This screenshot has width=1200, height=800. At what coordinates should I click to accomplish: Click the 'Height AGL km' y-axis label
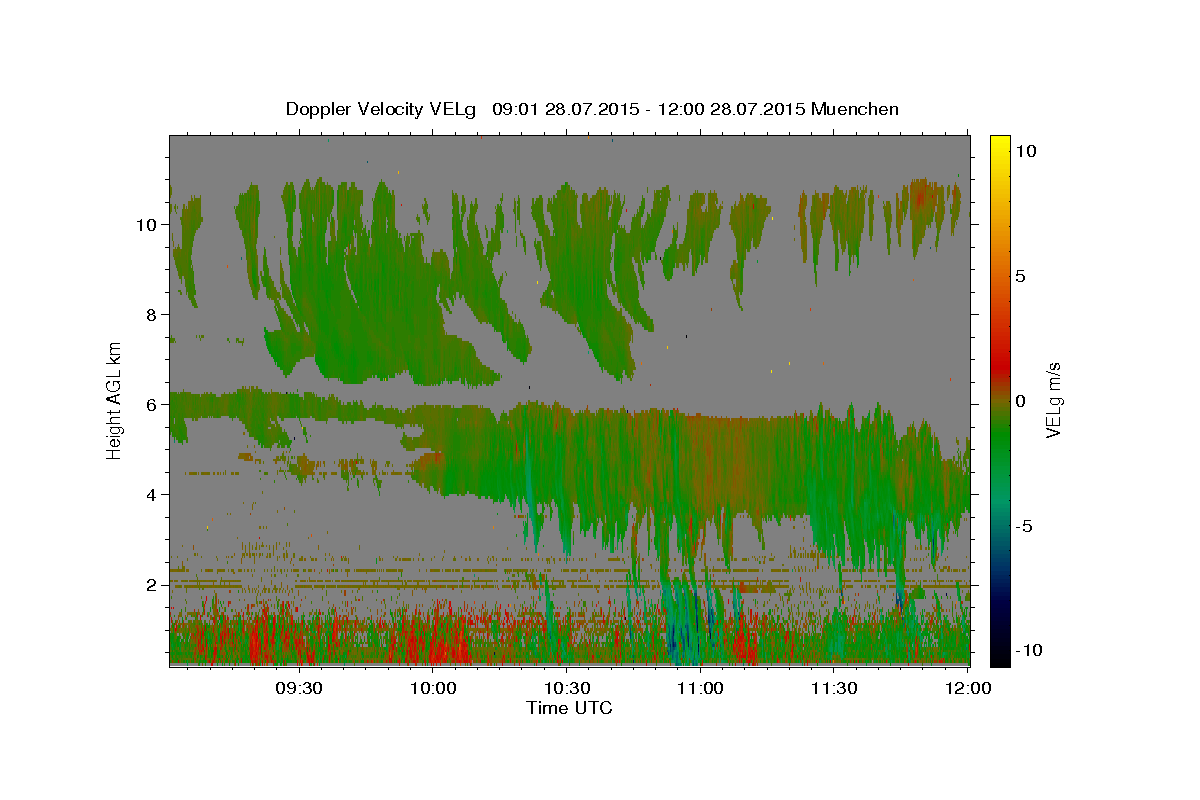tap(115, 400)
